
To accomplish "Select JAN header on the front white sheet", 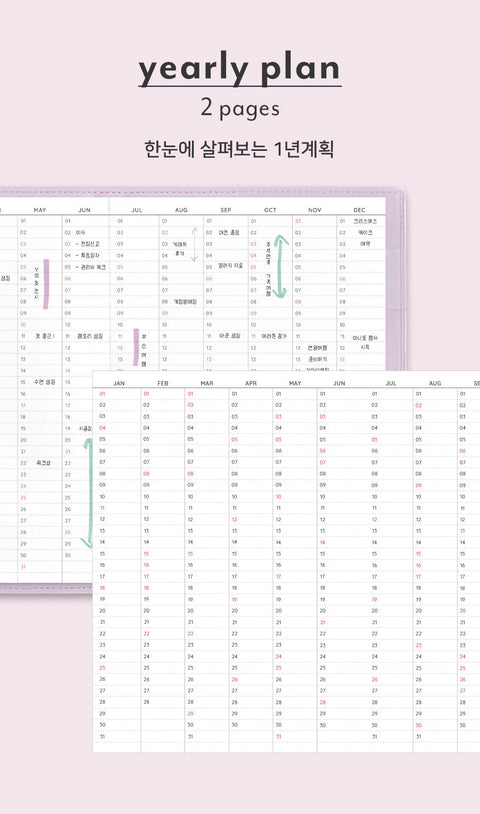I will click(x=119, y=383).
